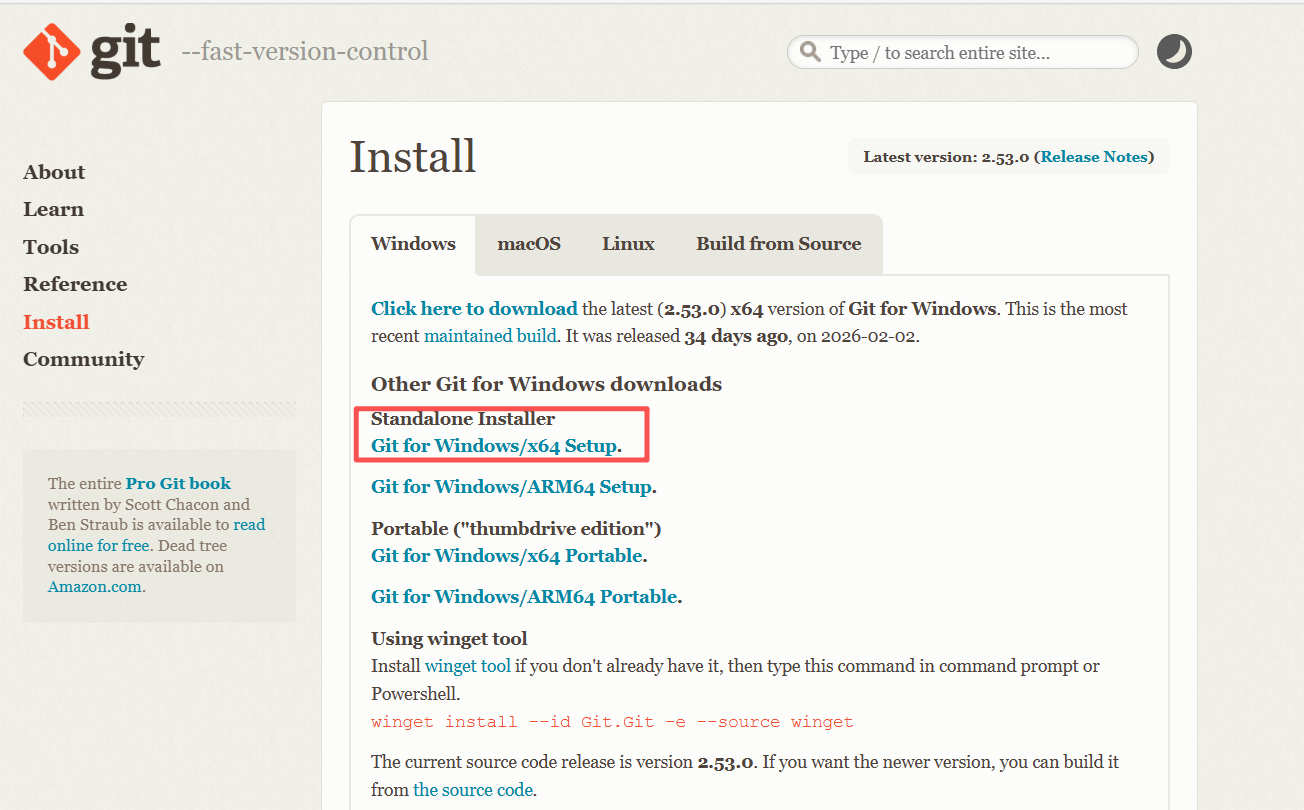Go to Learn in the sidebar

pos(53,209)
